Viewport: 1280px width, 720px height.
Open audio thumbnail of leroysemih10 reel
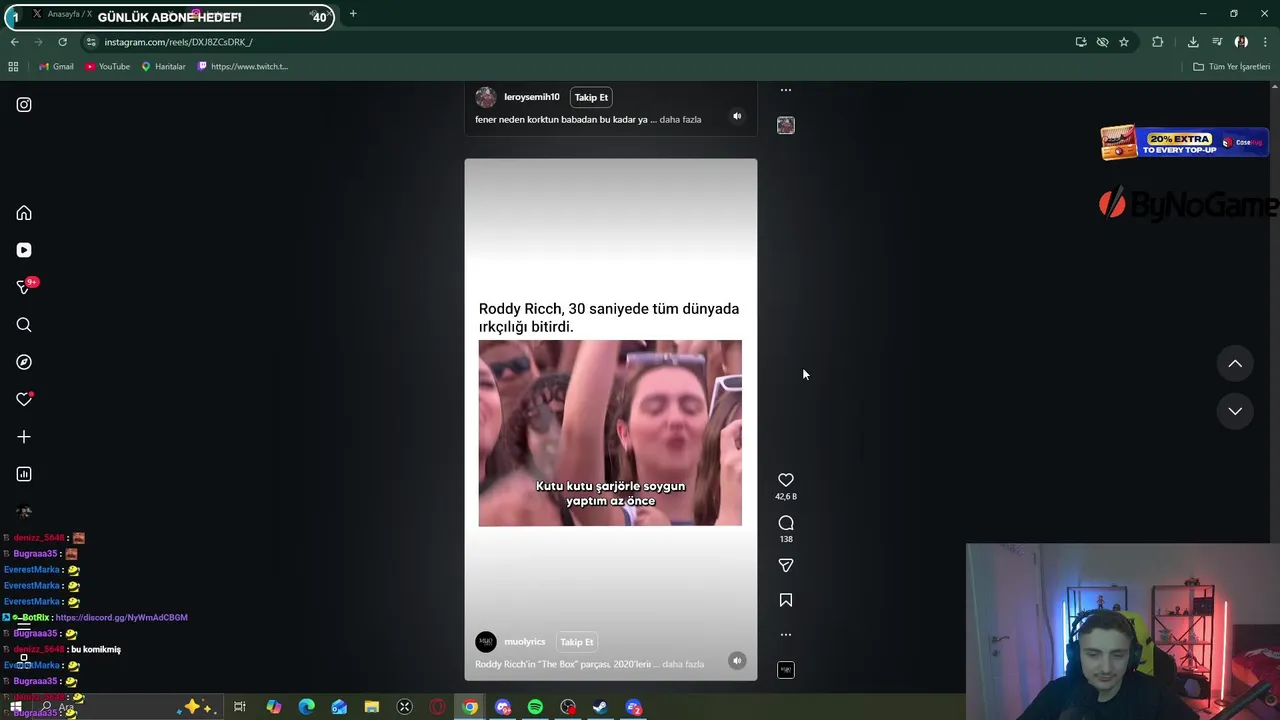tap(786, 125)
